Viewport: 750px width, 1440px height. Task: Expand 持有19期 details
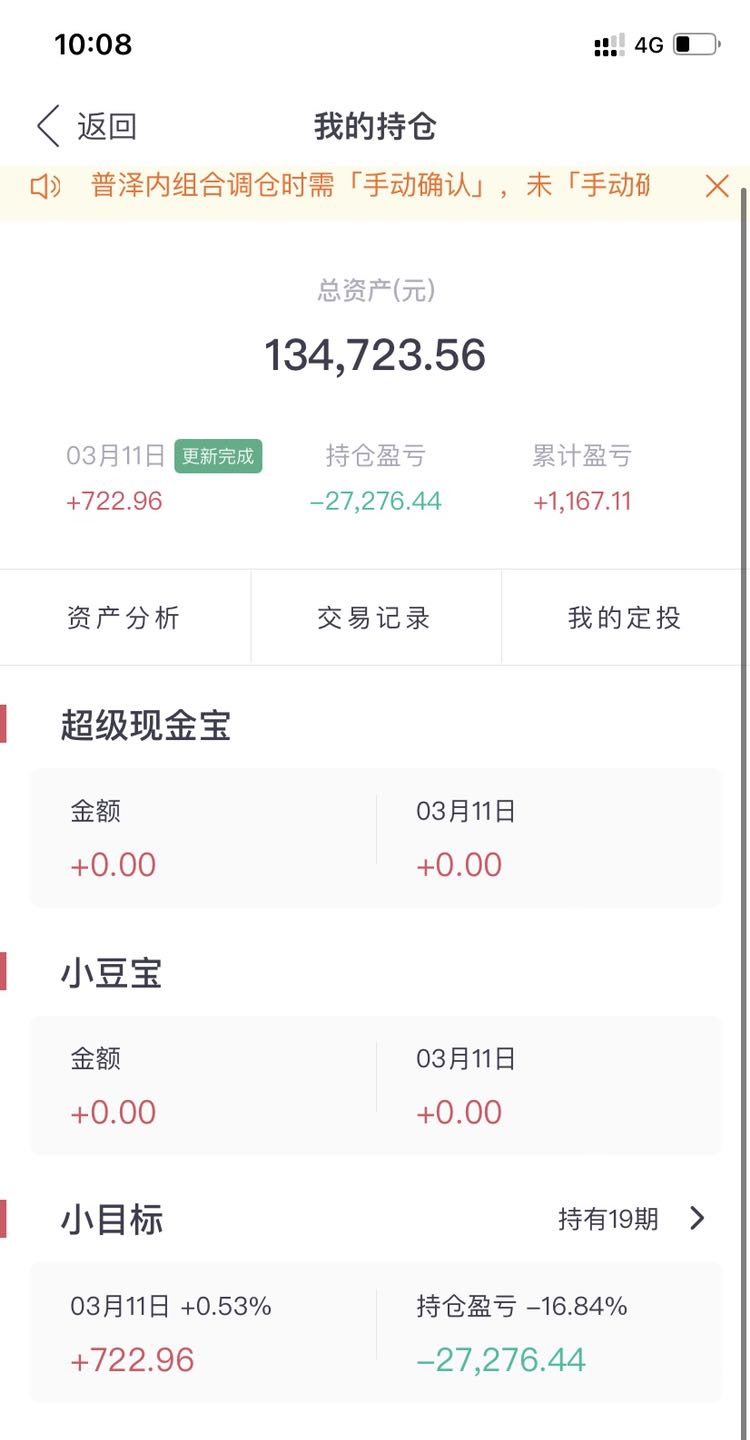(x=608, y=1219)
